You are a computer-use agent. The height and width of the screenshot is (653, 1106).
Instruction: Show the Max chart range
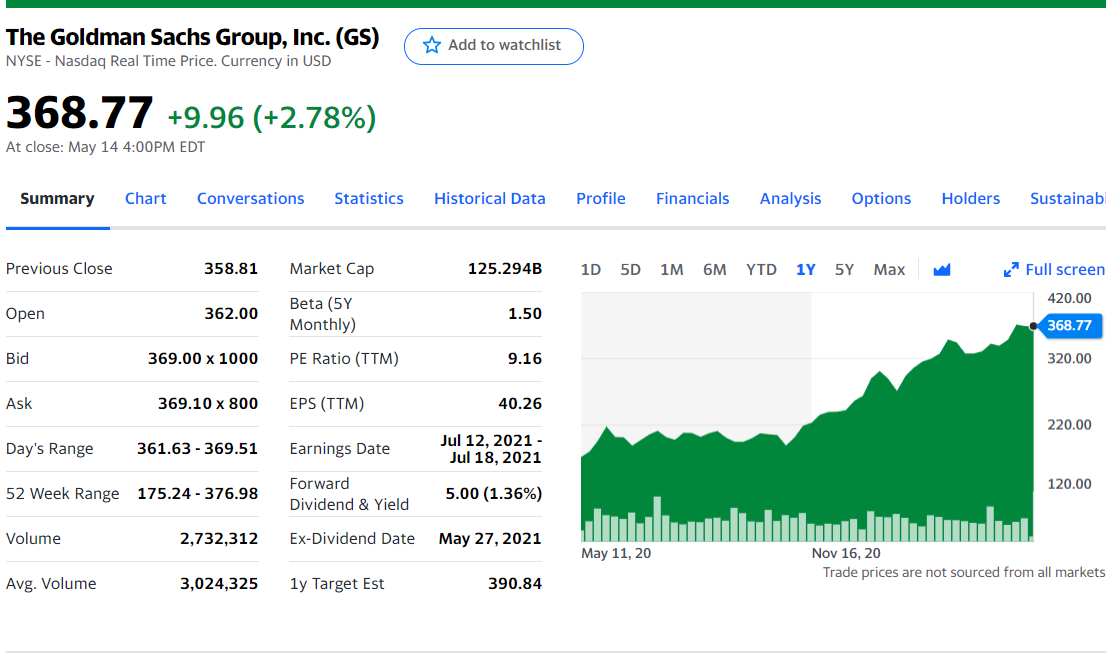click(888, 269)
